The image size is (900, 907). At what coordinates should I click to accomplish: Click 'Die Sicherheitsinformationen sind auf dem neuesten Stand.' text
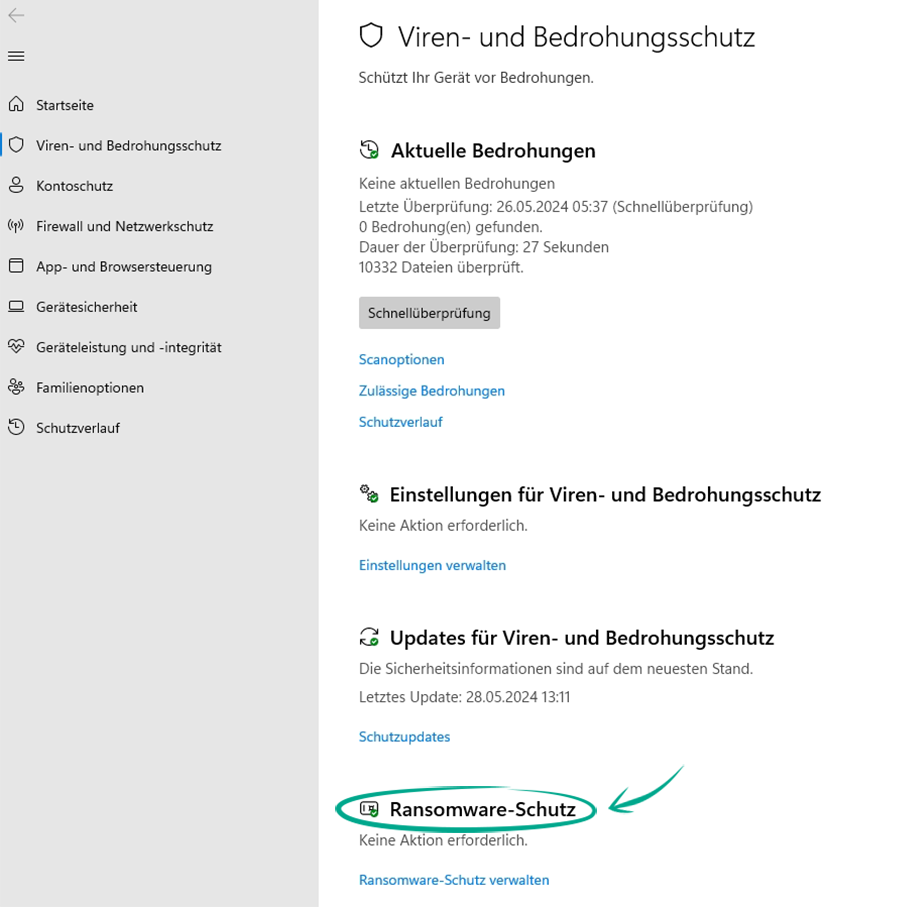point(556,669)
